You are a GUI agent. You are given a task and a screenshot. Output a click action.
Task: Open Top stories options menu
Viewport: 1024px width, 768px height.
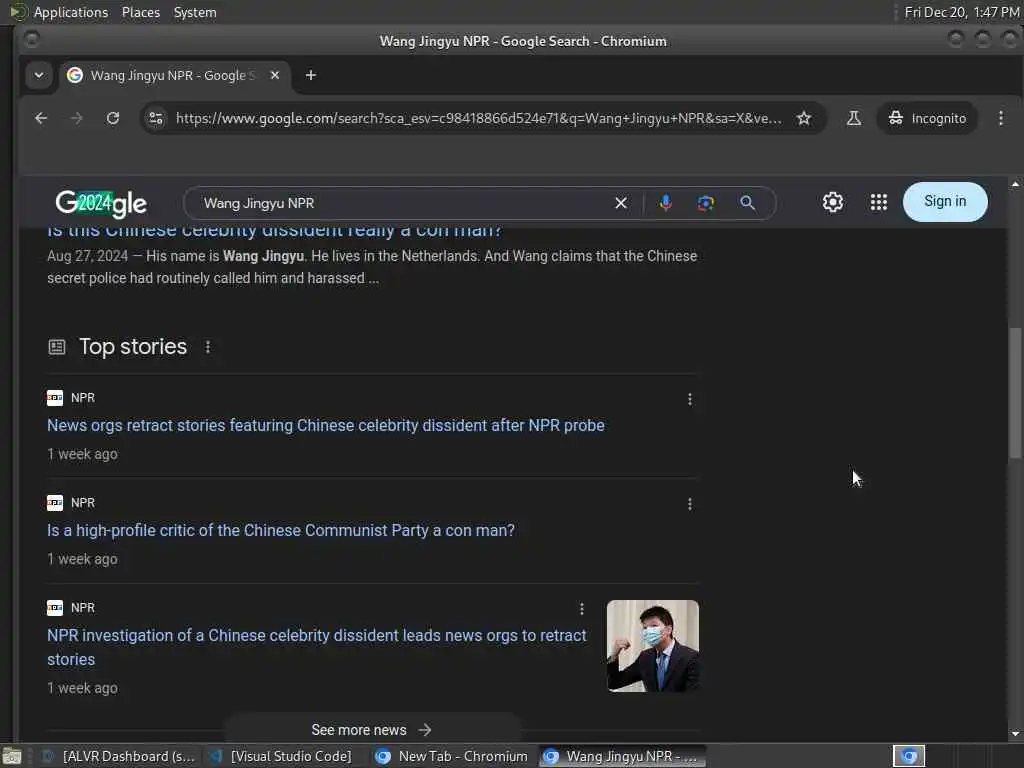point(208,347)
